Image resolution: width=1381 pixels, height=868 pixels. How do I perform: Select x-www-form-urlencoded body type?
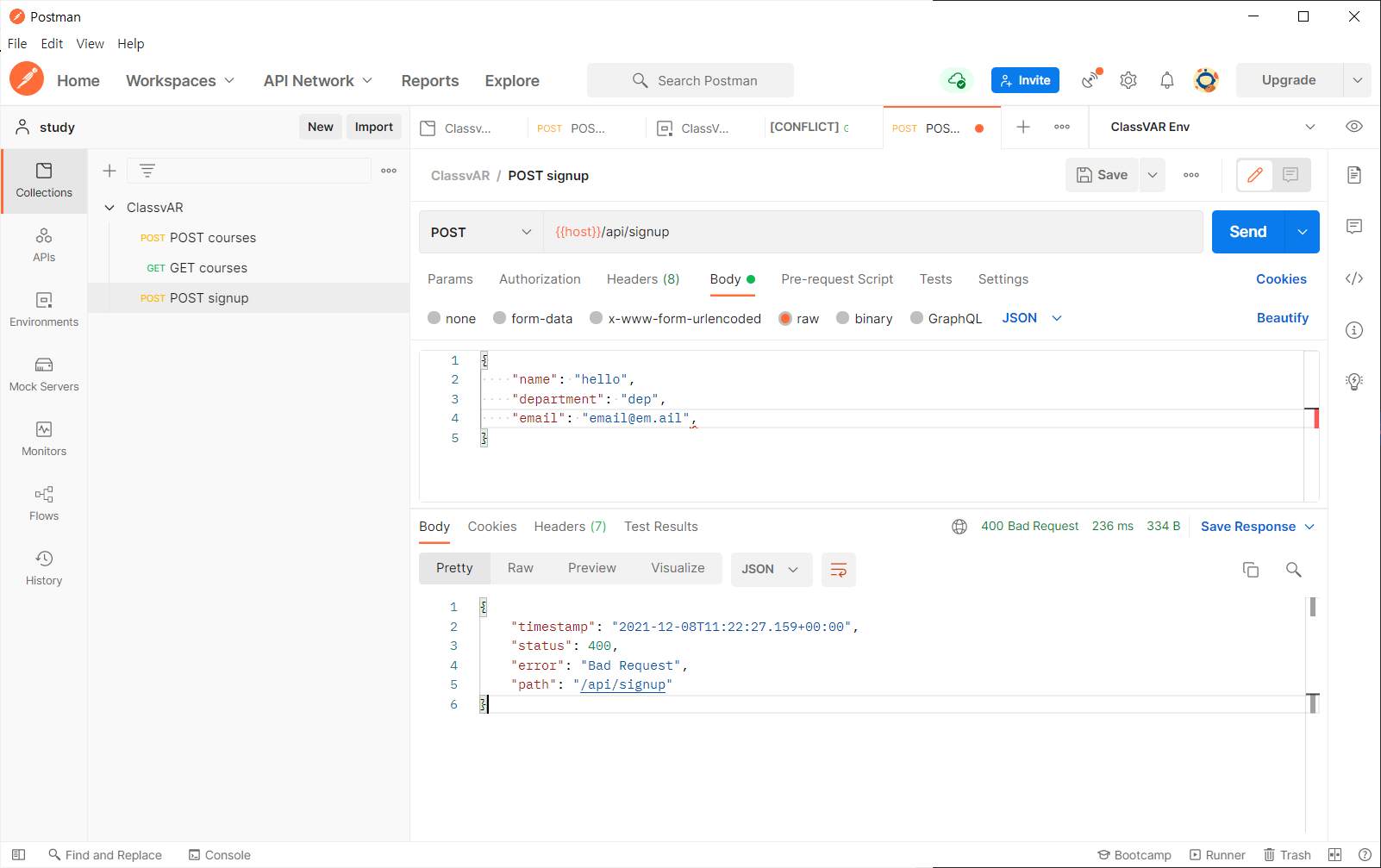[597, 318]
